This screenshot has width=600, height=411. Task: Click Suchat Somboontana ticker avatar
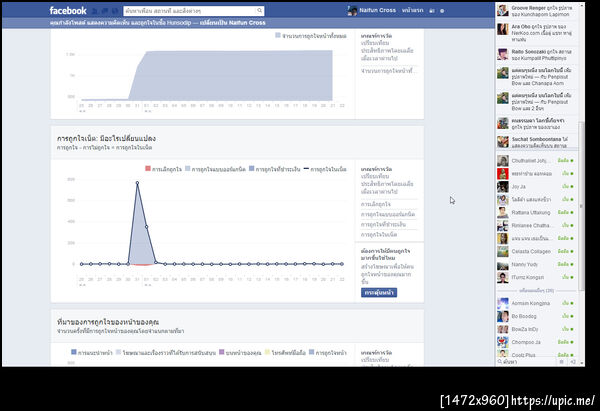point(502,142)
